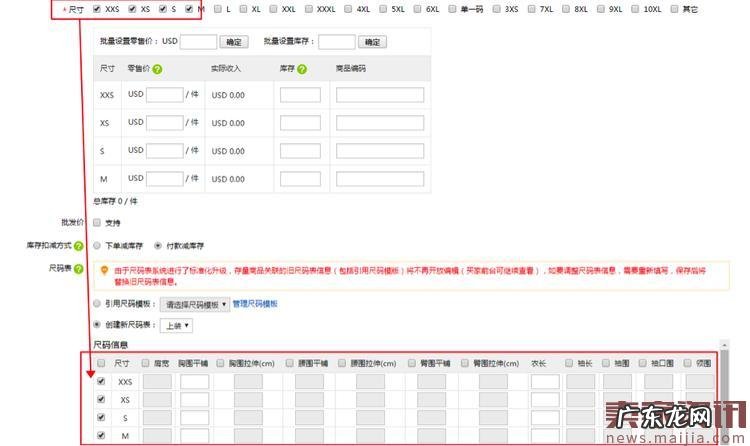The width and height of the screenshot is (750, 446).
Task: Check the L size checkbox
Action: coord(218,9)
